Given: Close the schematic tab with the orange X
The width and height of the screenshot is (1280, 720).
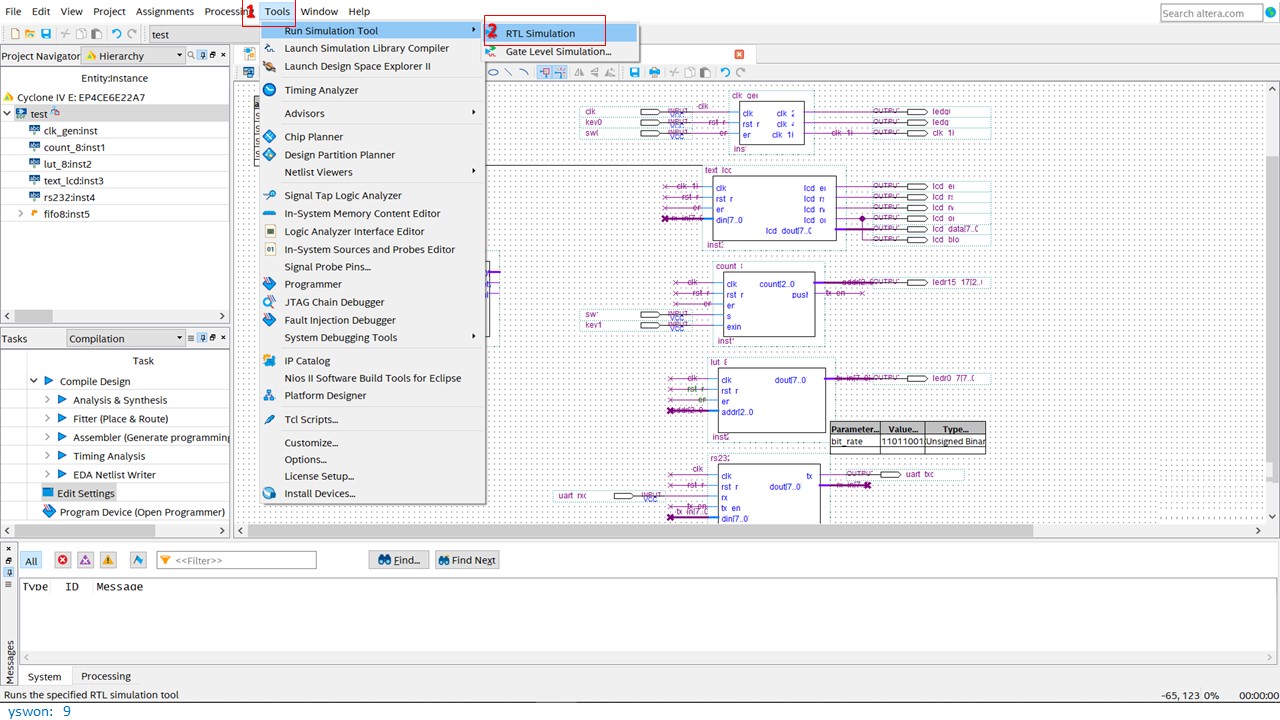Looking at the screenshot, I should click(739, 54).
